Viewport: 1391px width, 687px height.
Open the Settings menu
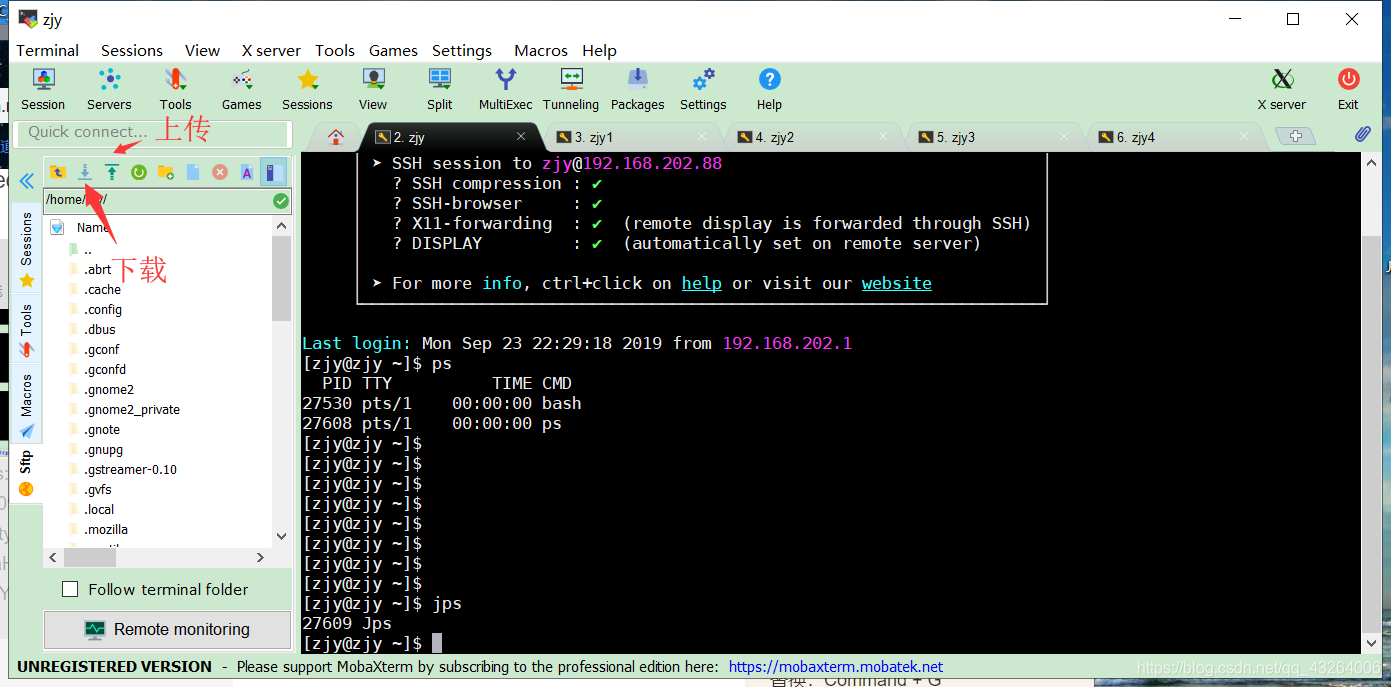(x=462, y=50)
